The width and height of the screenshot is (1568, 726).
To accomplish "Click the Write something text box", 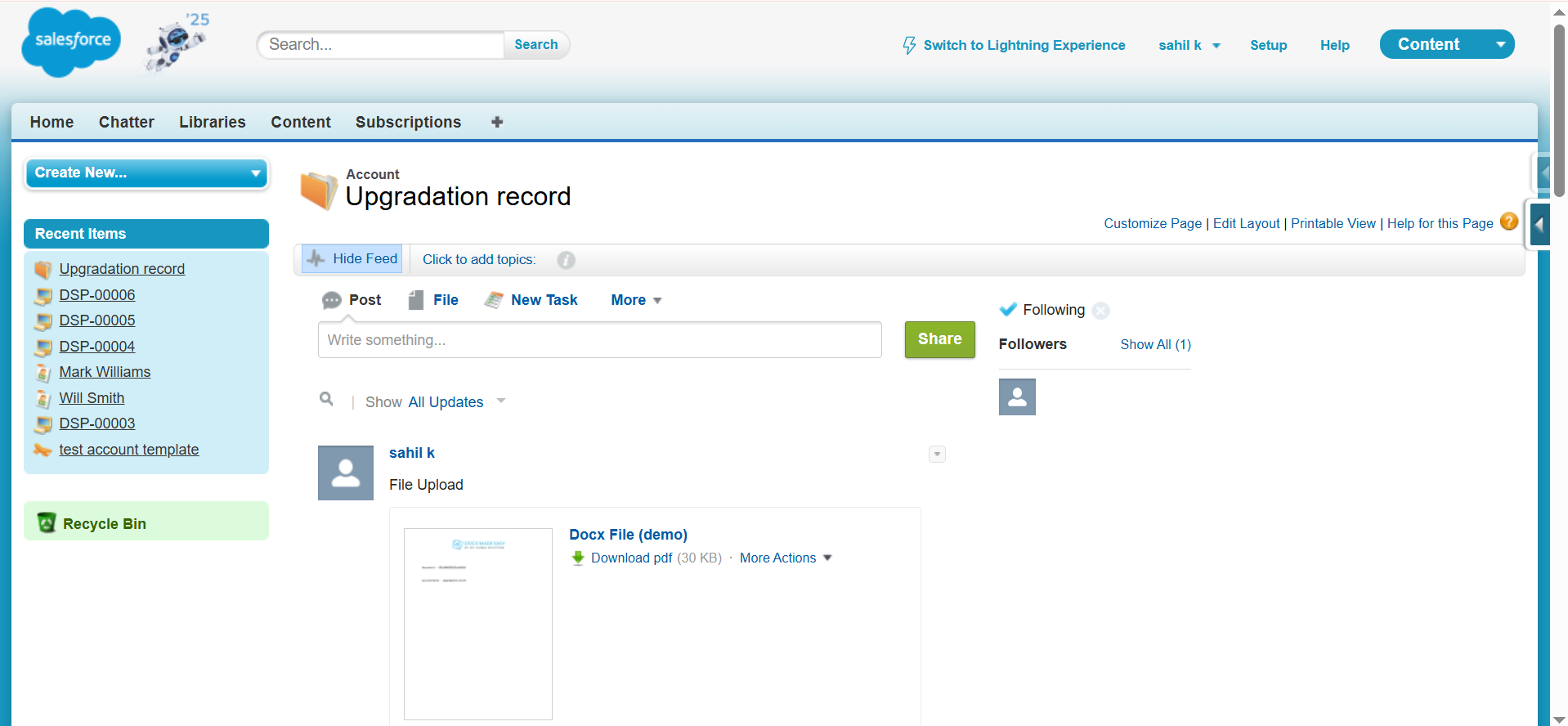I will [600, 340].
